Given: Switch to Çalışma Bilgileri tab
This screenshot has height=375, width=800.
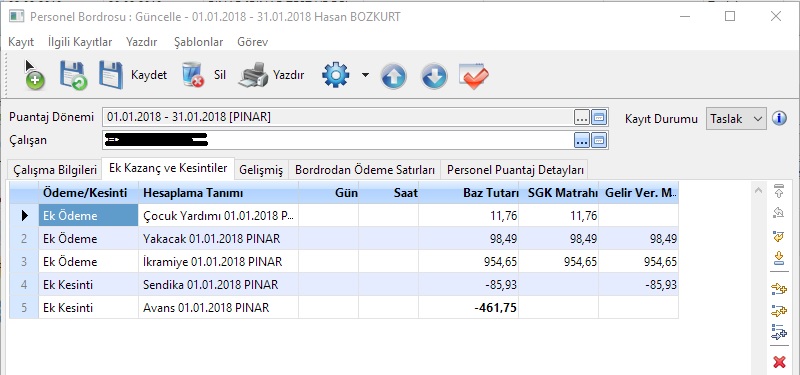Looking at the screenshot, I should pos(55,170).
